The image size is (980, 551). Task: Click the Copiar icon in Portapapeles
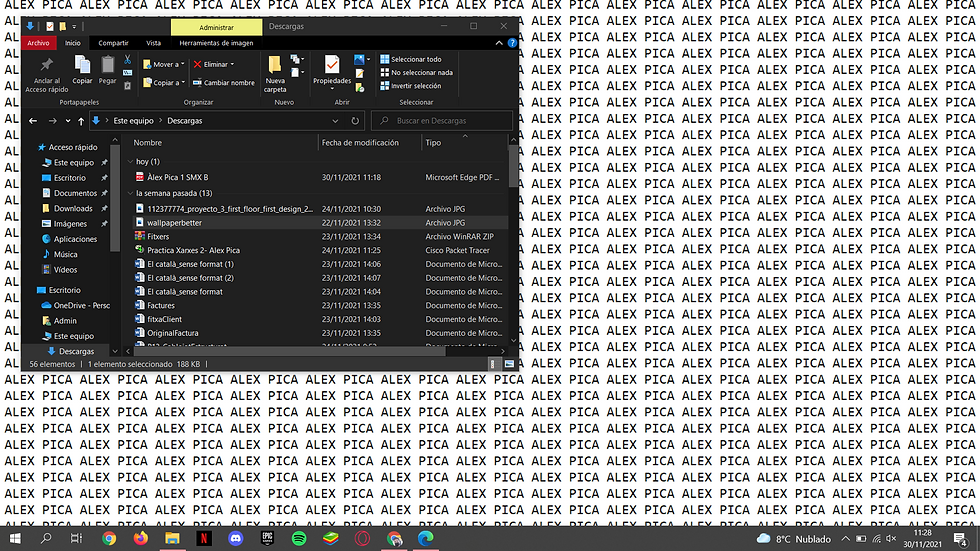point(82,64)
